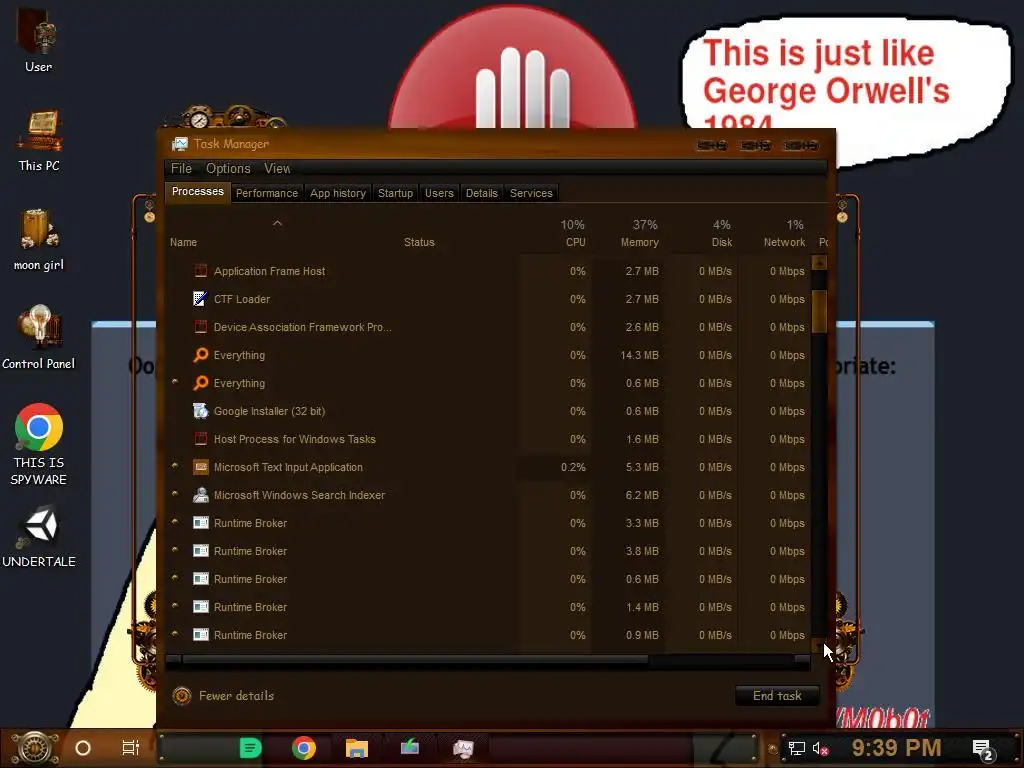Click the Device Association Framework process icon

tap(200, 327)
